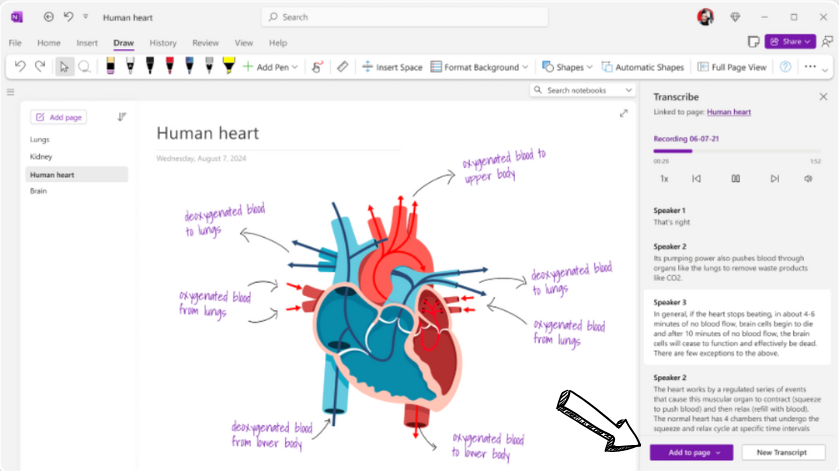Image resolution: width=839 pixels, height=471 pixels.
Task: Open the ribbon more options ellipsis
Action: (x=810, y=67)
